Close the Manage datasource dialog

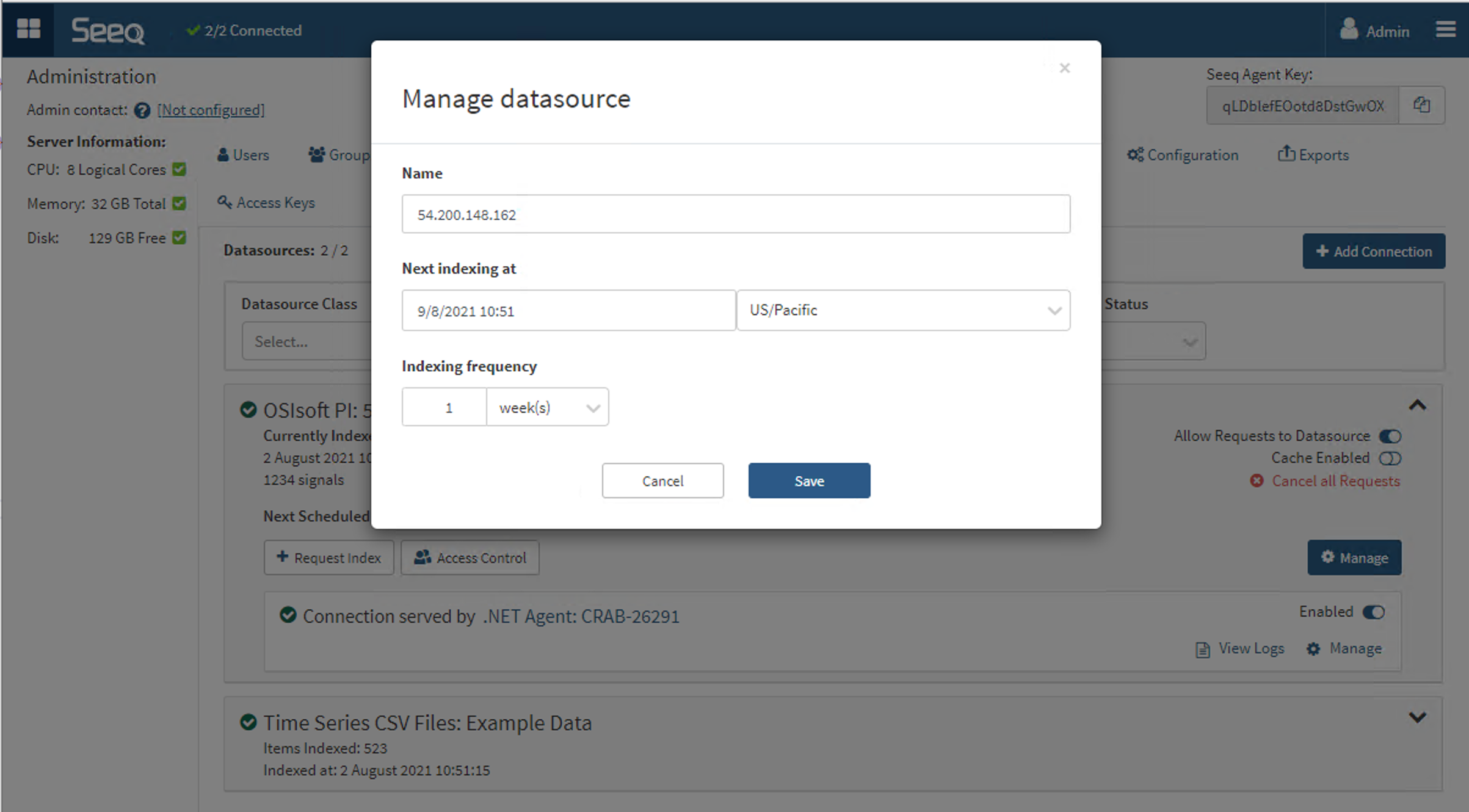click(1064, 68)
